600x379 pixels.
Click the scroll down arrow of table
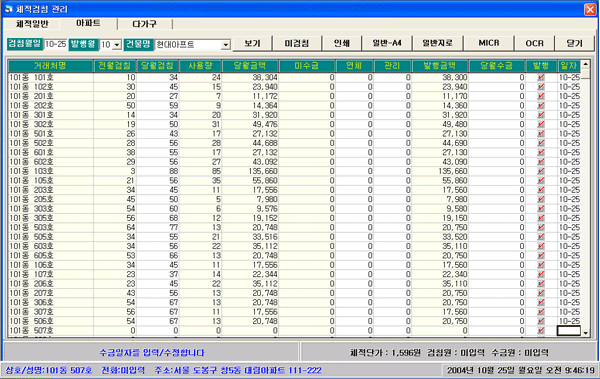585,333
